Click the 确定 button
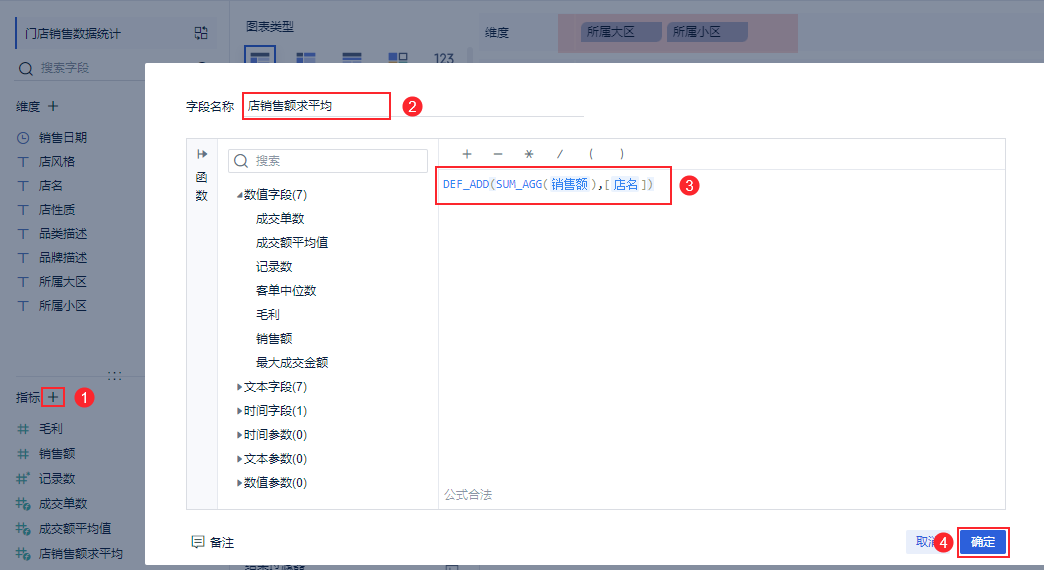Image resolution: width=1044 pixels, height=570 pixels. point(983,542)
